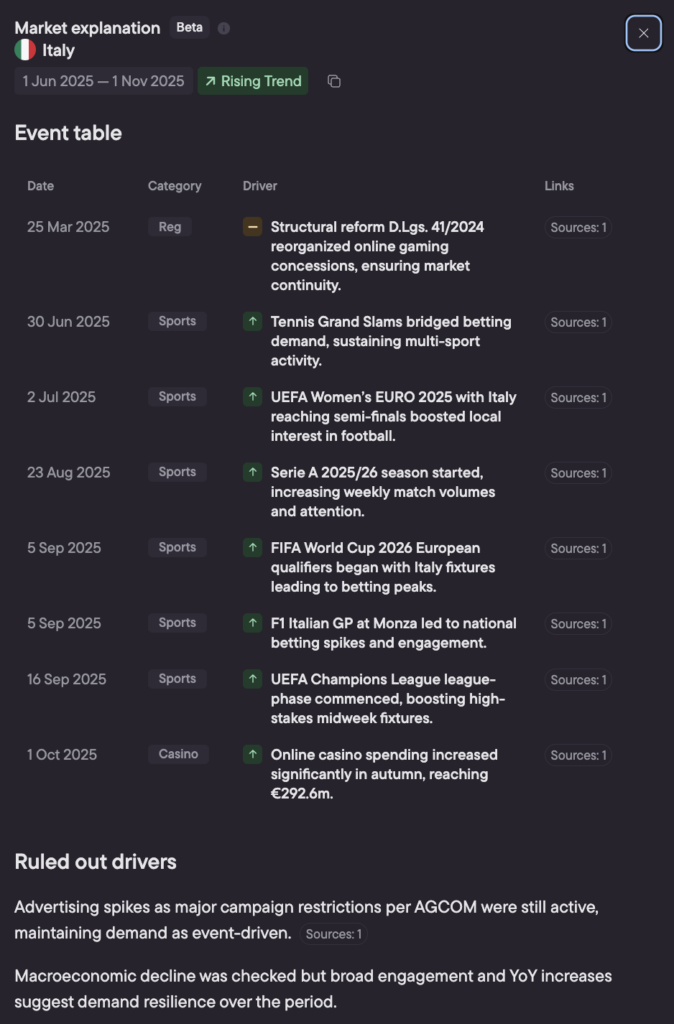
Task: Copy the market explanation via copy icon
Action: click(x=334, y=81)
